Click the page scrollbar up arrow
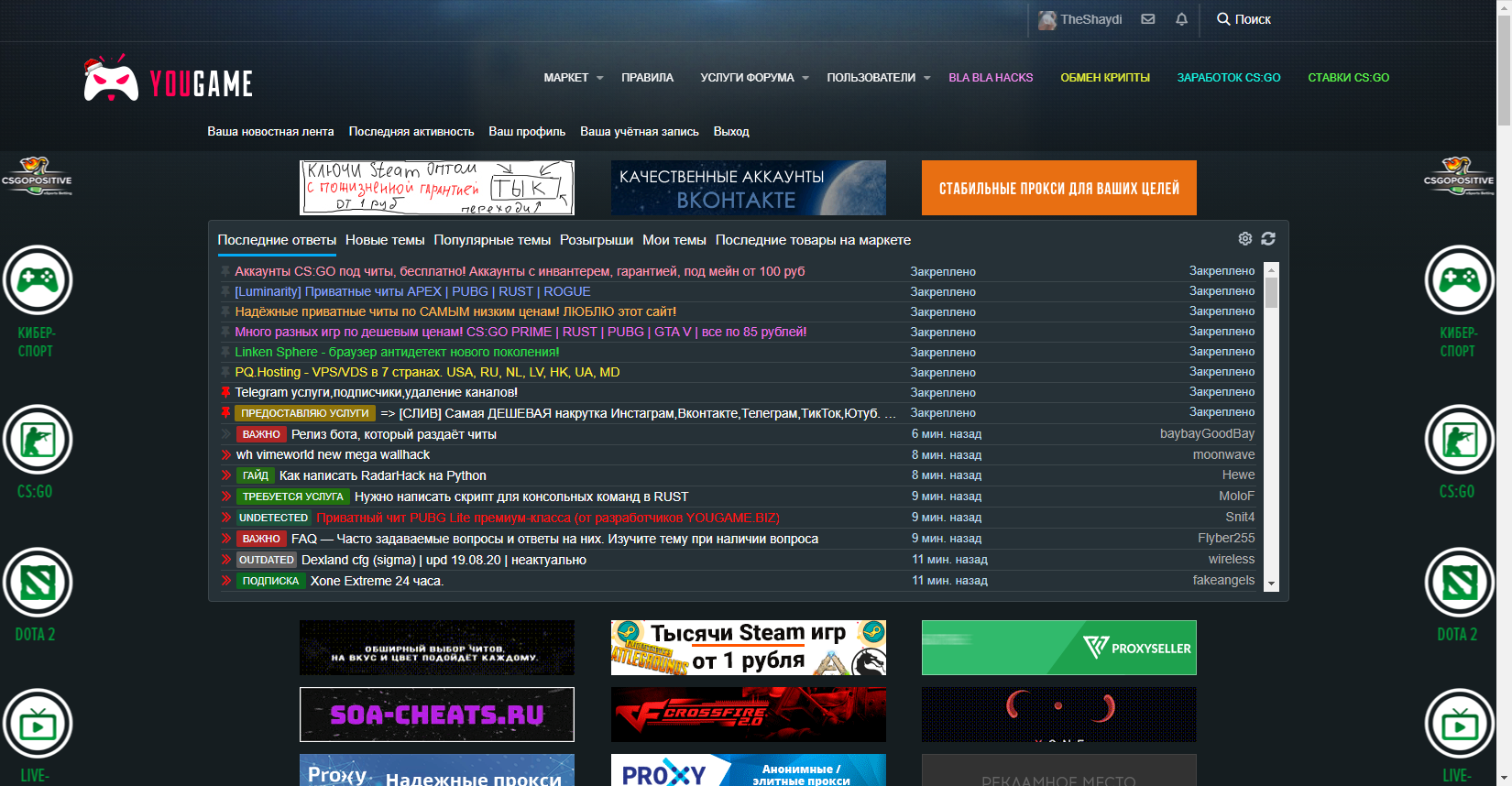The height and width of the screenshot is (786, 1512). pos(1504,7)
